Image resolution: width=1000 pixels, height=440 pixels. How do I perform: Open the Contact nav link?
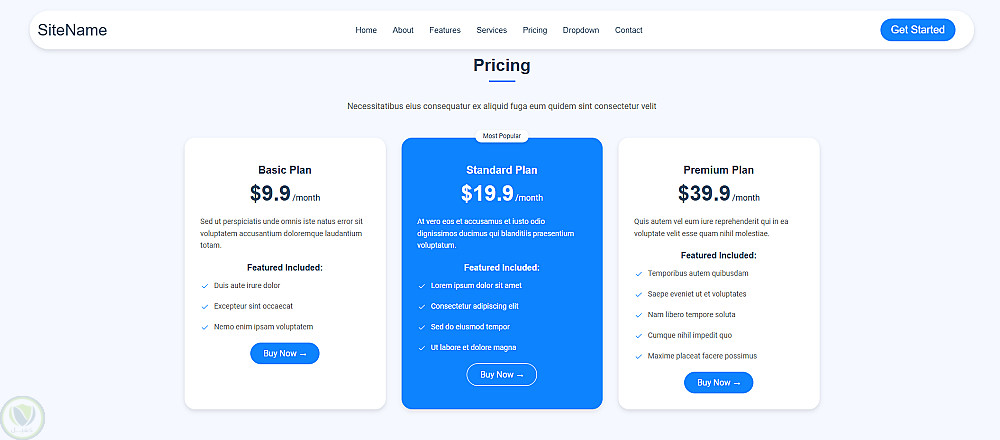629,30
